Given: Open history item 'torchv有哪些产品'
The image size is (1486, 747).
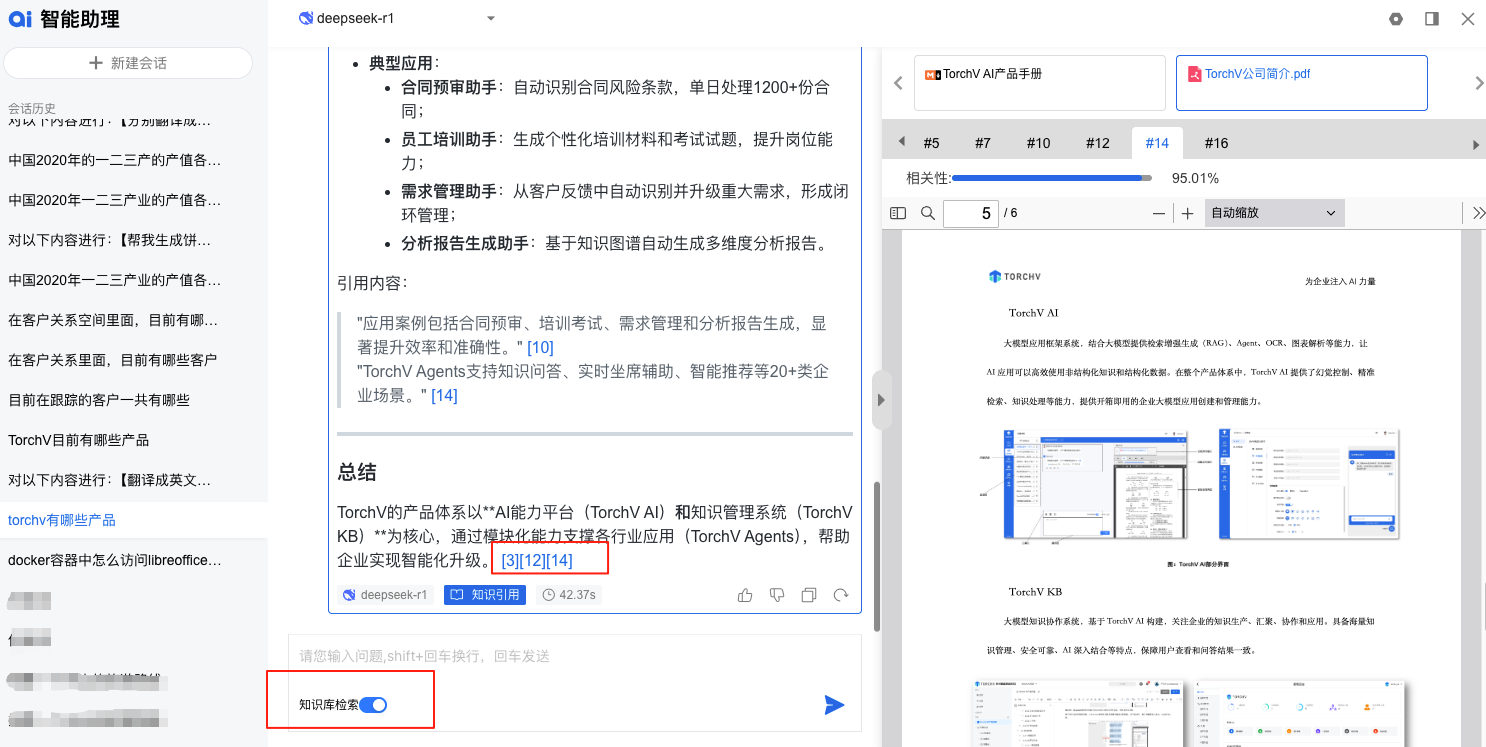Looking at the screenshot, I should 134,520.
